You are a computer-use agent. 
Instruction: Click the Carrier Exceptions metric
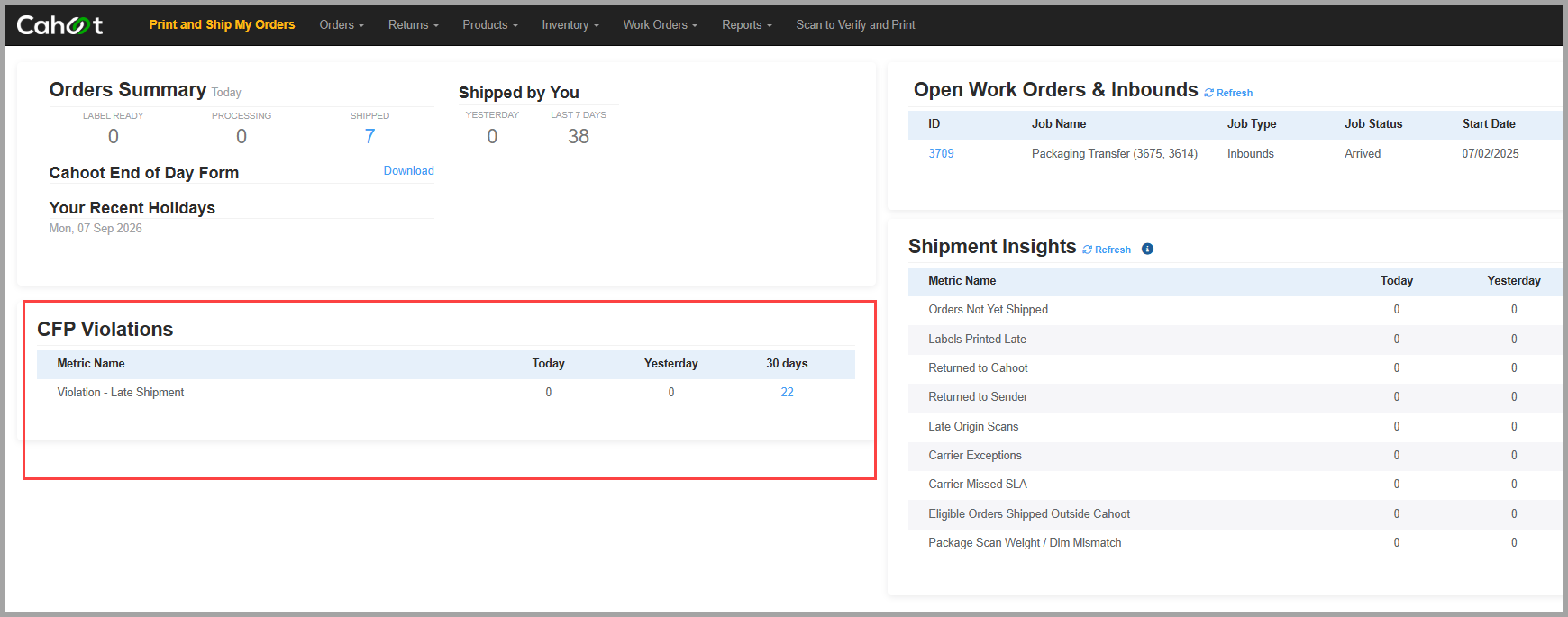pyautogui.click(x=975, y=455)
